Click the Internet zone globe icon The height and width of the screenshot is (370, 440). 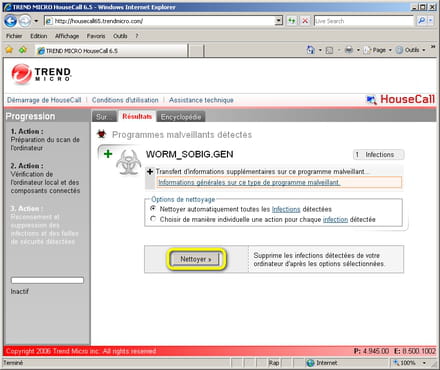coord(310,363)
